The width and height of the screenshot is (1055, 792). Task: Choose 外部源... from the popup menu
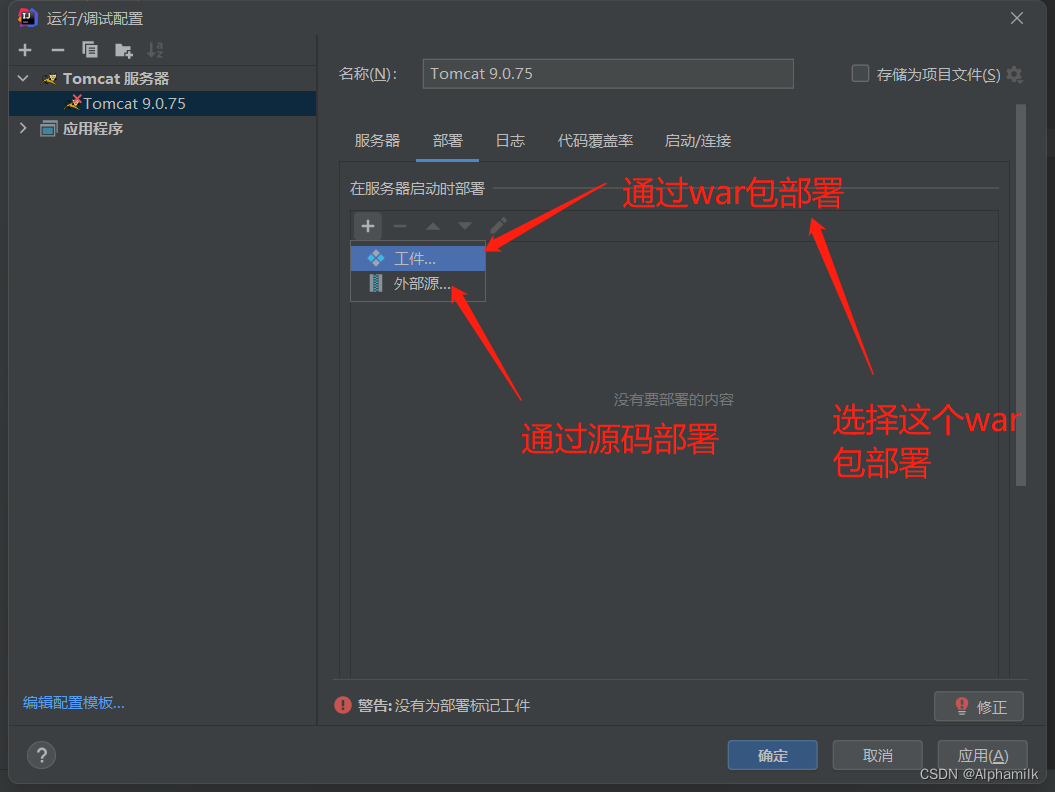418,283
